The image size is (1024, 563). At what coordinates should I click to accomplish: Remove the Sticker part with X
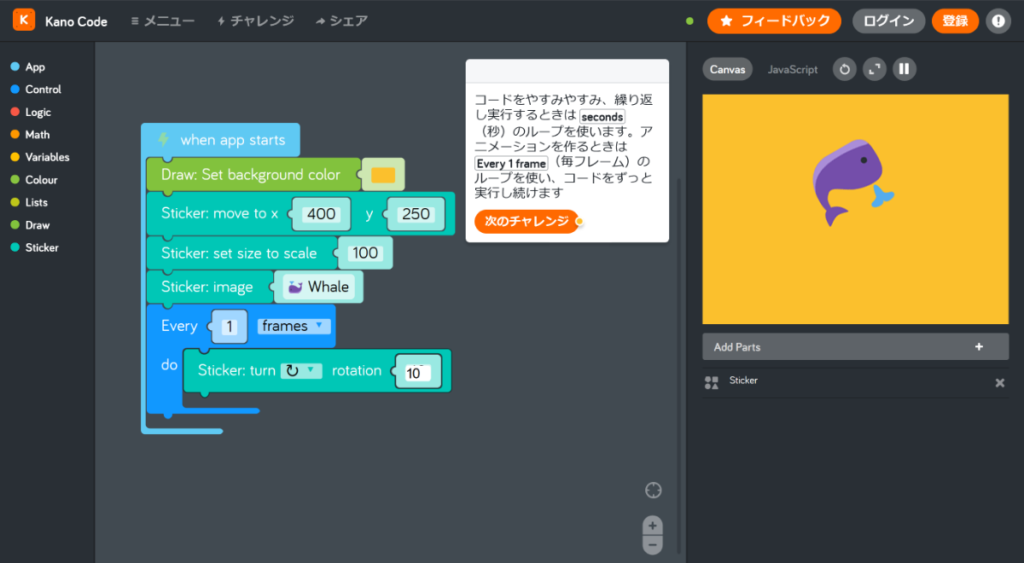999,383
